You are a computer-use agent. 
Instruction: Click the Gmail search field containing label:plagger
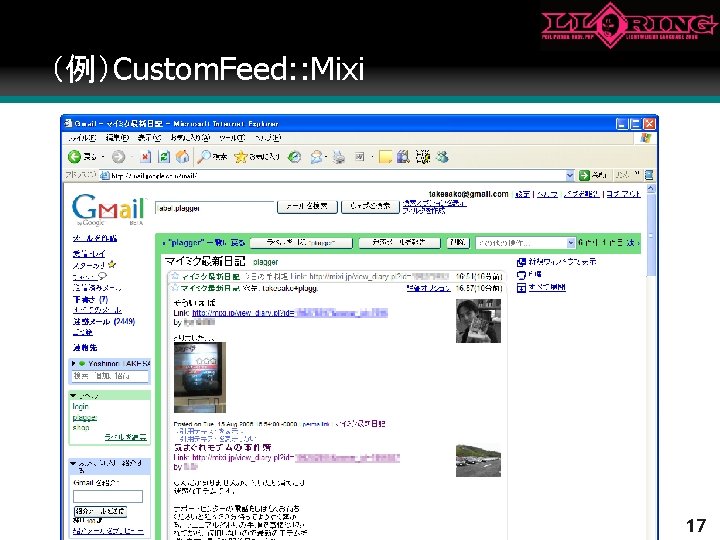(x=214, y=208)
